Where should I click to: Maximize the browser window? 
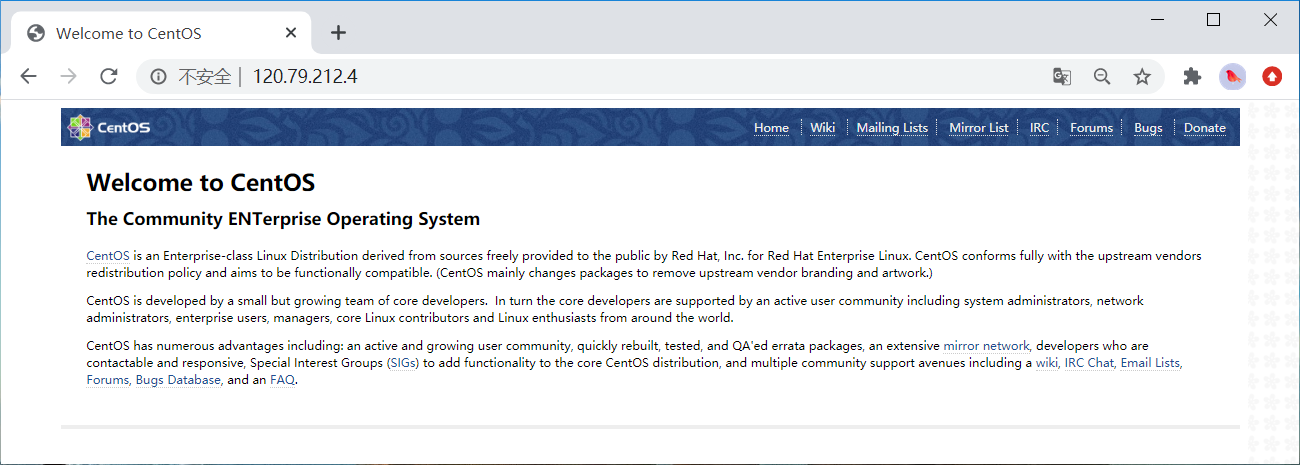1213,19
